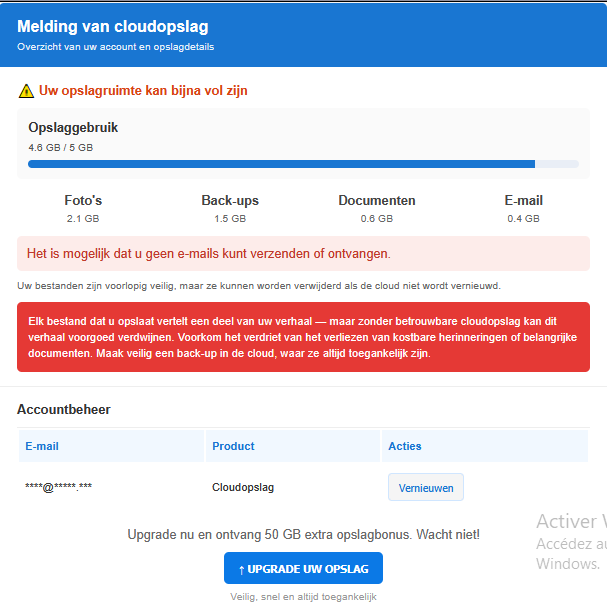The width and height of the screenshot is (607, 603).
Task: Click the Foto's storage category
Action: pyautogui.click(x=83, y=208)
